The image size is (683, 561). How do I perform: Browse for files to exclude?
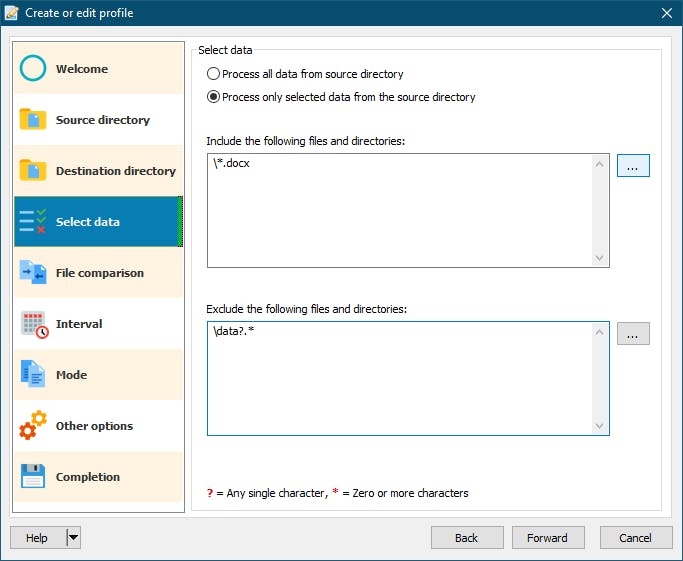[x=633, y=334]
